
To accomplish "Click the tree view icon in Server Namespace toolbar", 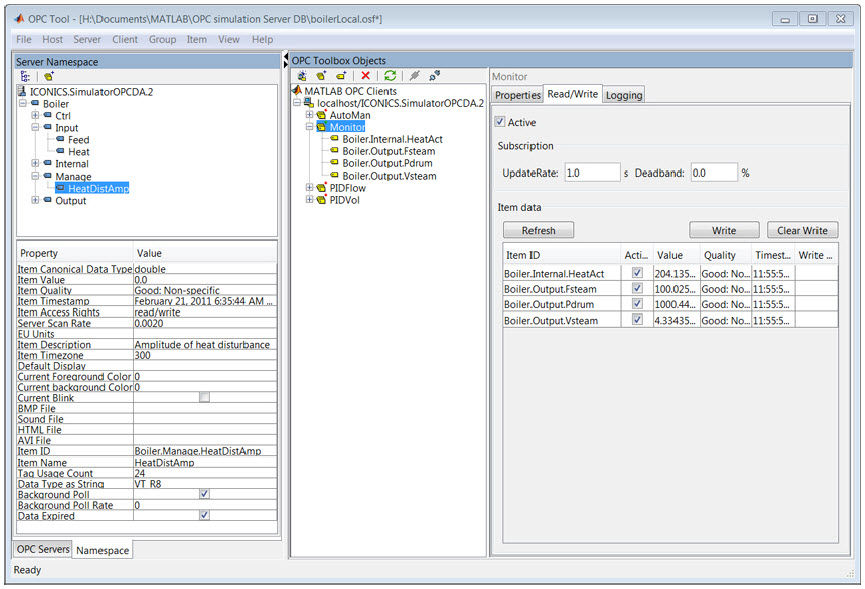I will tap(24, 75).
